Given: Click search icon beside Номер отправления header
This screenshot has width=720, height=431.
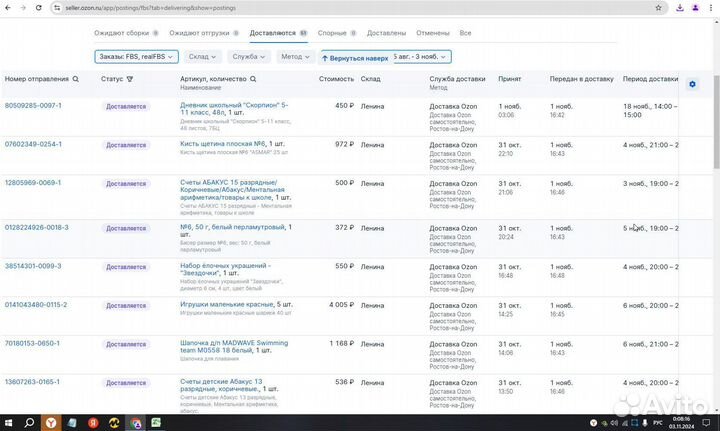Looking at the screenshot, I should point(76,79).
